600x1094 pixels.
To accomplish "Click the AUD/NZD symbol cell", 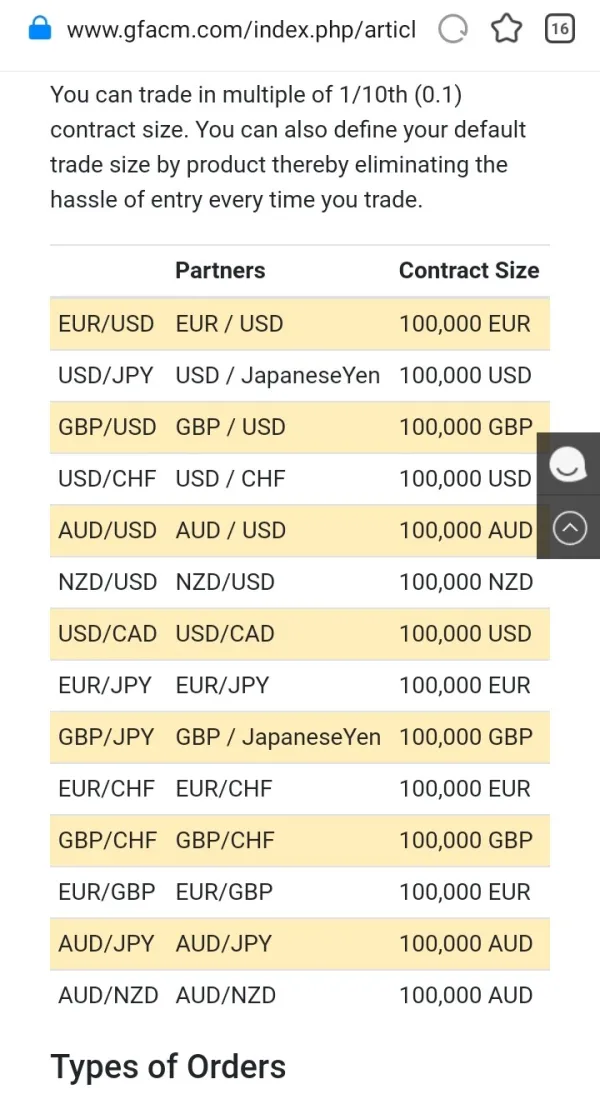I will [107, 995].
